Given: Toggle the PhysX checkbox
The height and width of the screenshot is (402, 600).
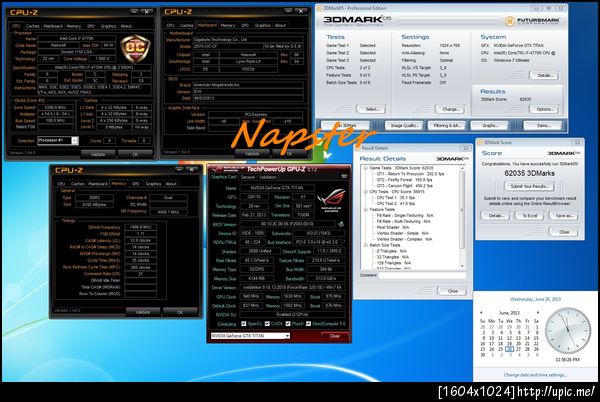Looking at the screenshot, I should coord(288,324).
